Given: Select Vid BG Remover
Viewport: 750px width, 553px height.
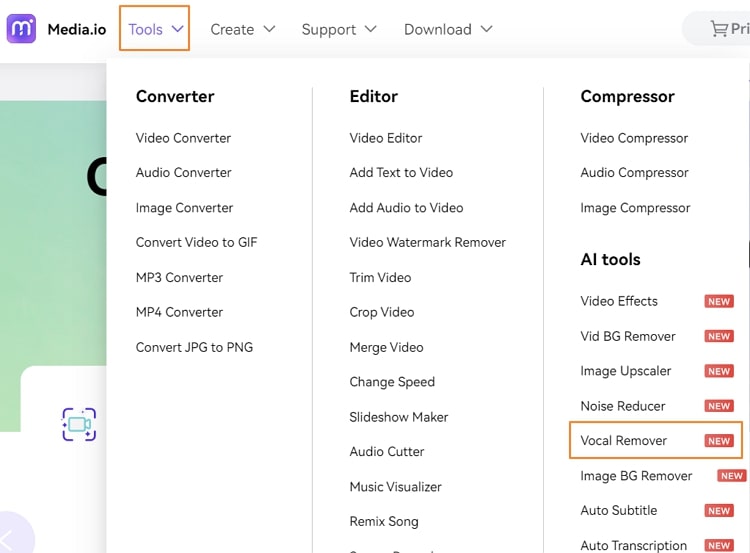Looking at the screenshot, I should [x=628, y=336].
